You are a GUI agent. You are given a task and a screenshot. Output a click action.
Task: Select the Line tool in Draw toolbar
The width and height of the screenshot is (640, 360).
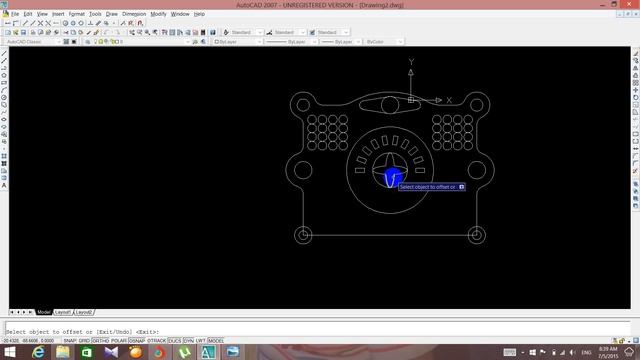click(4, 53)
